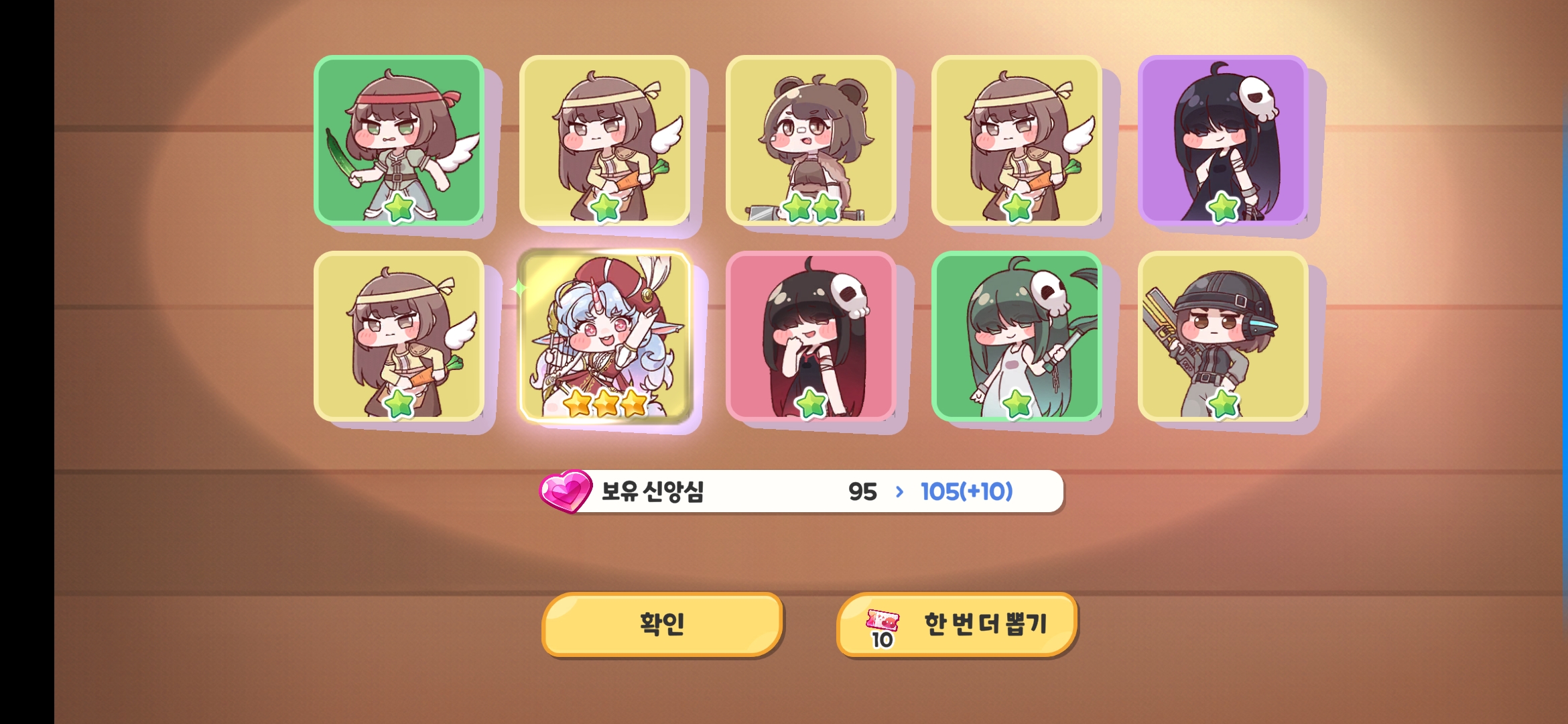Tap the blue 105(+10) faith value
Screen dimensions: 1568x724
[967, 492]
